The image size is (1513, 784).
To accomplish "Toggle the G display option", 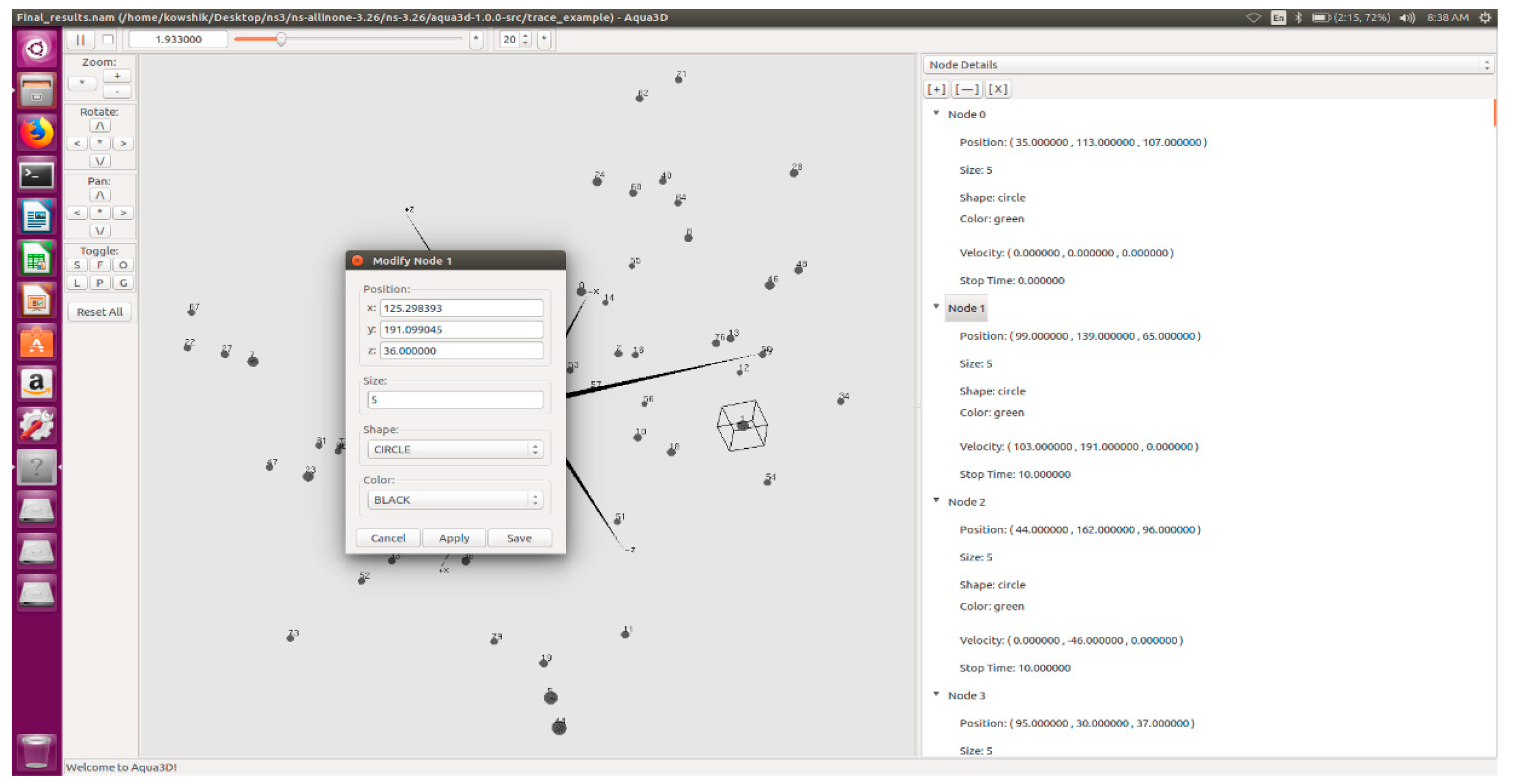I will click(123, 283).
